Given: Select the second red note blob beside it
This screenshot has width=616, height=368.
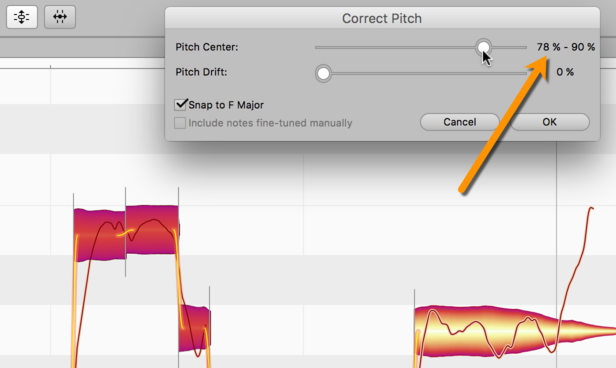Looking at the screenshot, I should (152, 230).
